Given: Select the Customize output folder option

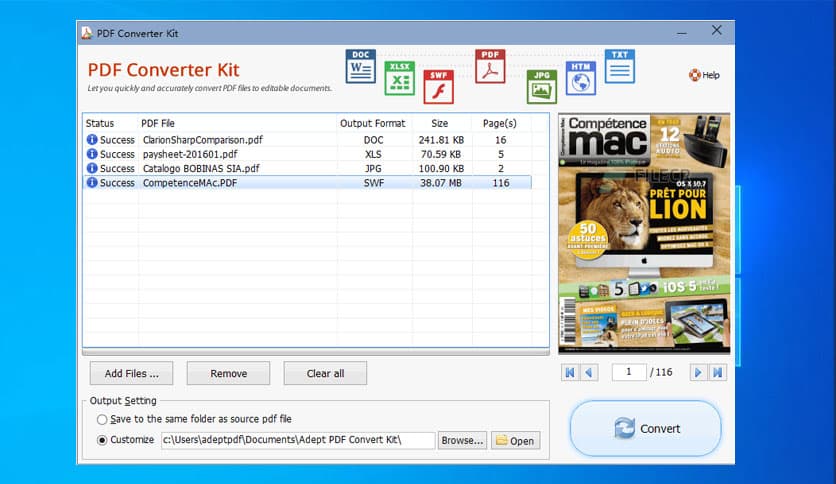Looking at the screenshot, I should click(x=102, y=440).
